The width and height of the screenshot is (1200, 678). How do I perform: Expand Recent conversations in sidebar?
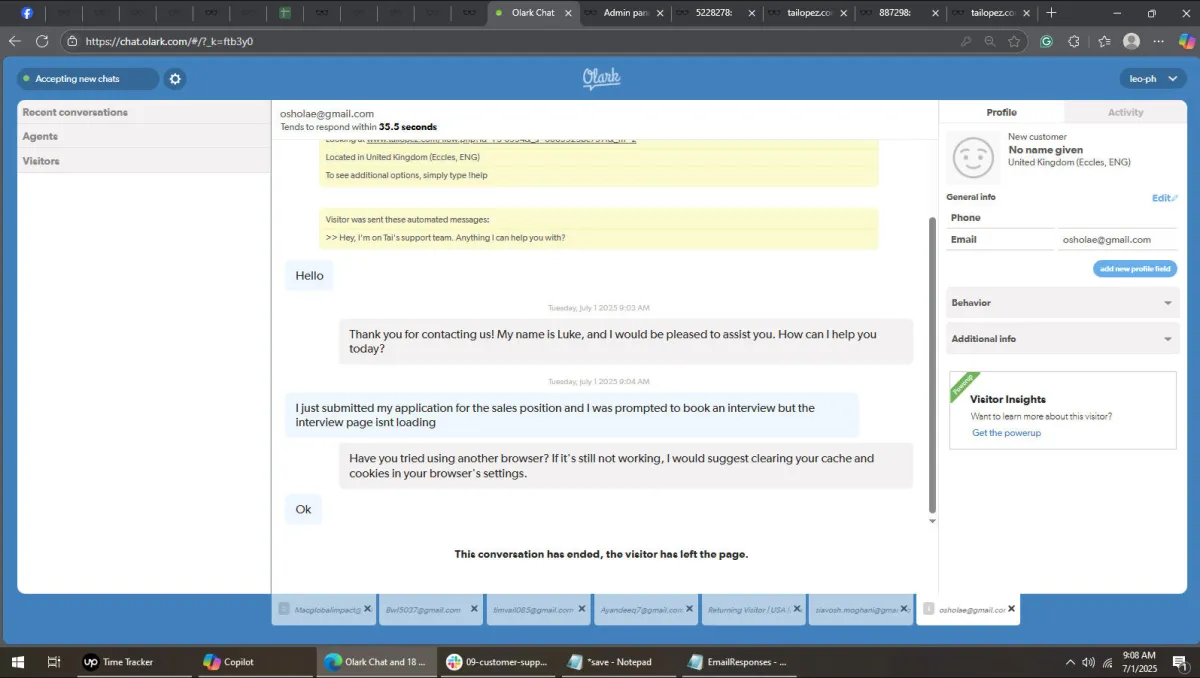[x=144, y=112]
